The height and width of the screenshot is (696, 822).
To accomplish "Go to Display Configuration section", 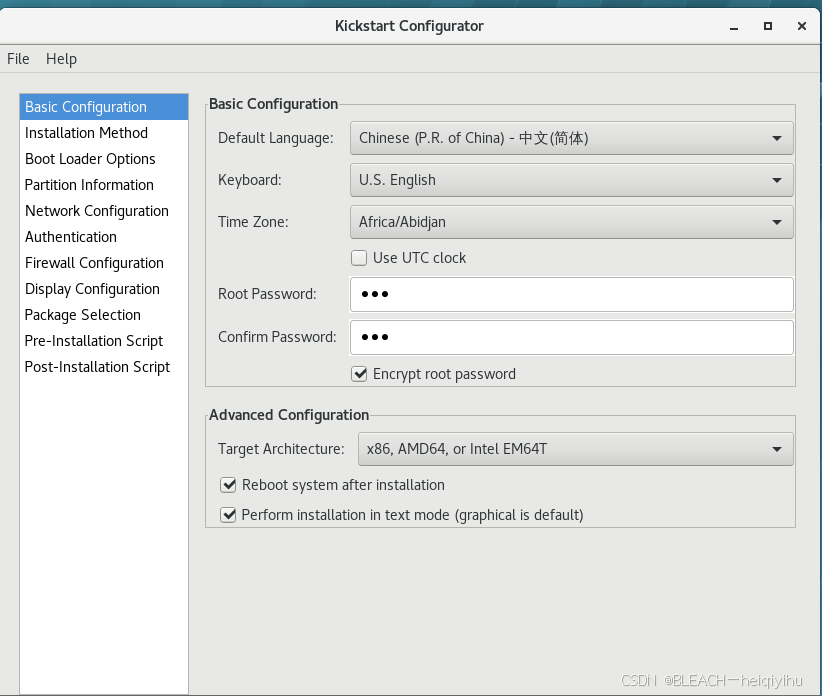I will click(x=104, y=289).
